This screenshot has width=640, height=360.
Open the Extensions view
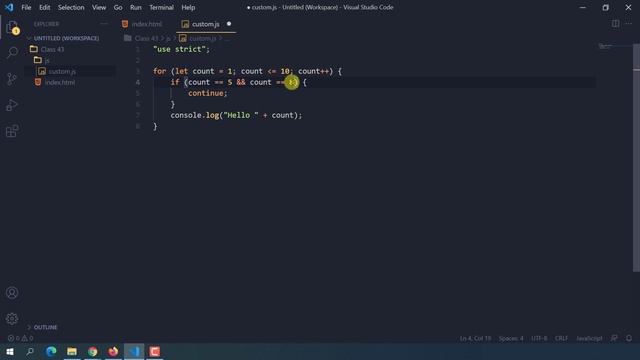[x=12, y=131]
